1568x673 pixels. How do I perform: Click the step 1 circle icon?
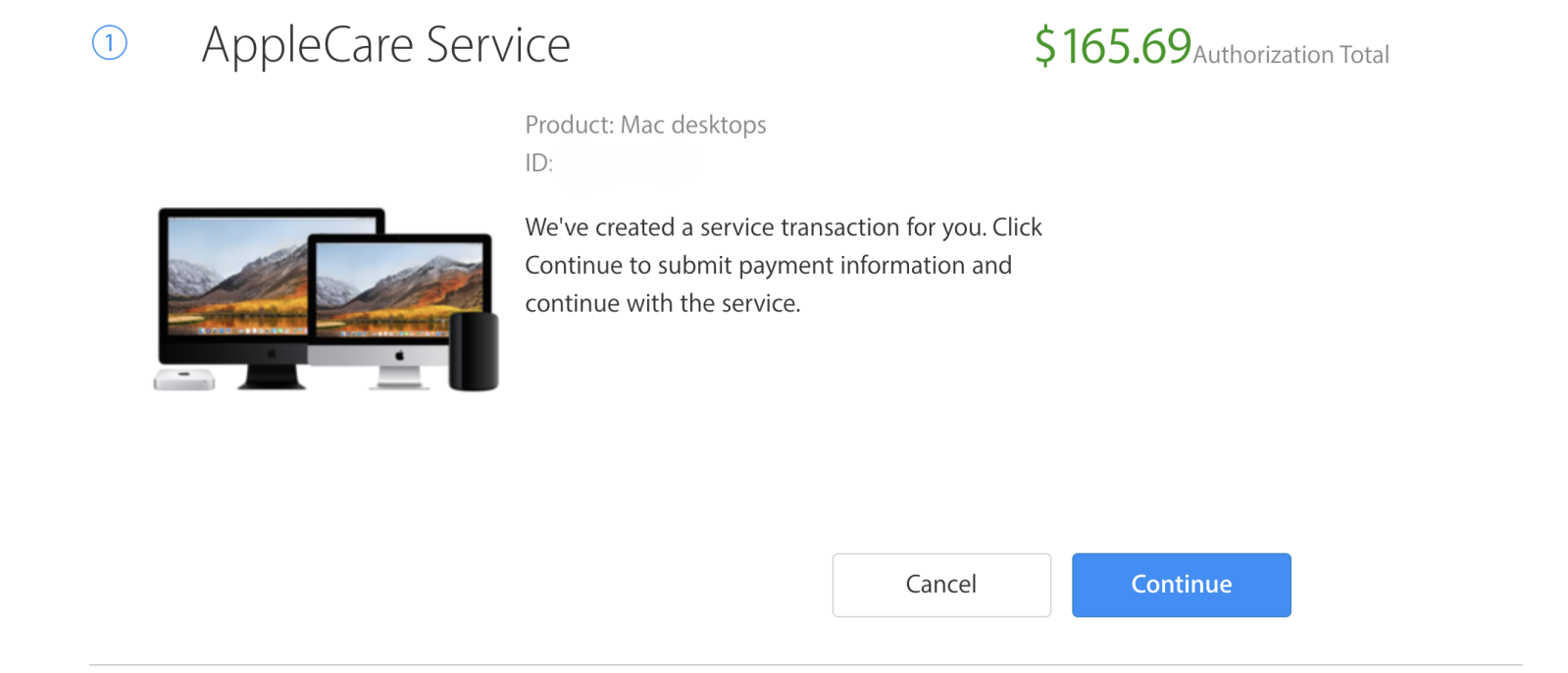click(110, 43)
